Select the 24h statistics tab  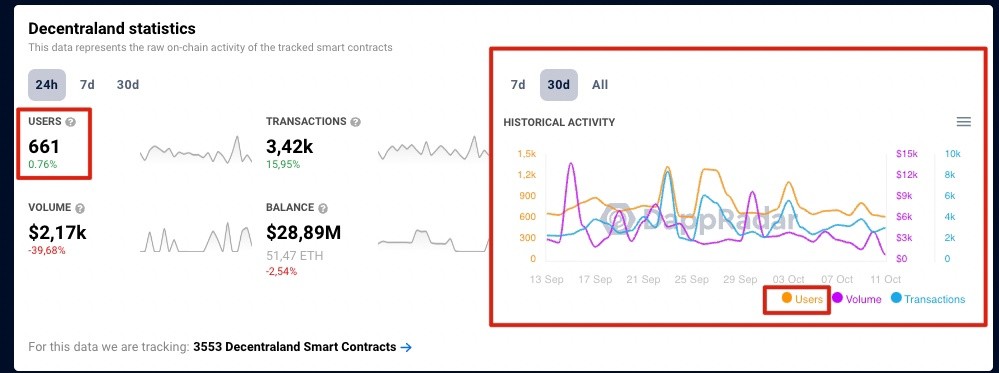coord(47,85)
